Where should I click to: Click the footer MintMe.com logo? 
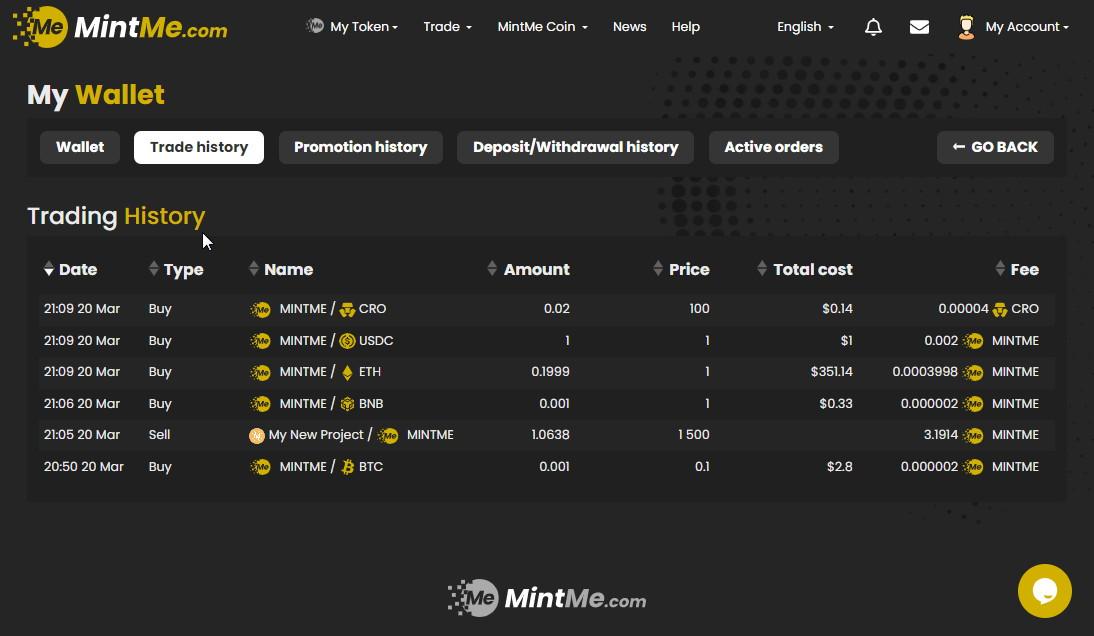[x=546, y=598]
